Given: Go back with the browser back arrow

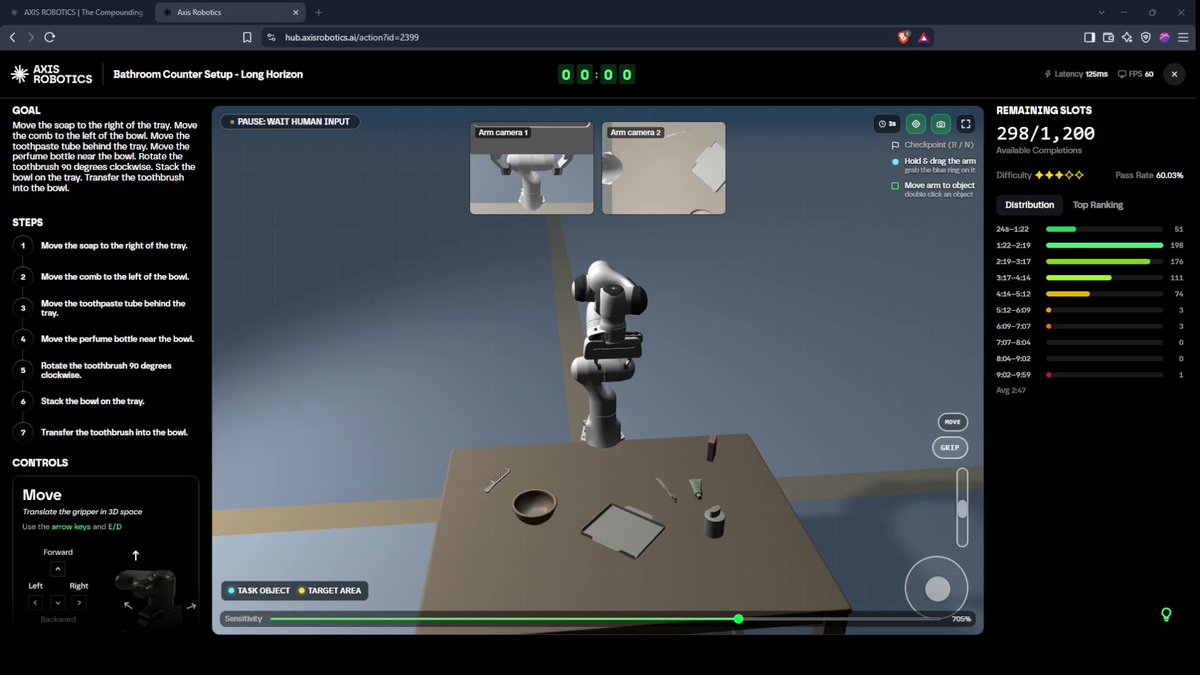Looking at the screenshot, I should (x=12, y=37).
